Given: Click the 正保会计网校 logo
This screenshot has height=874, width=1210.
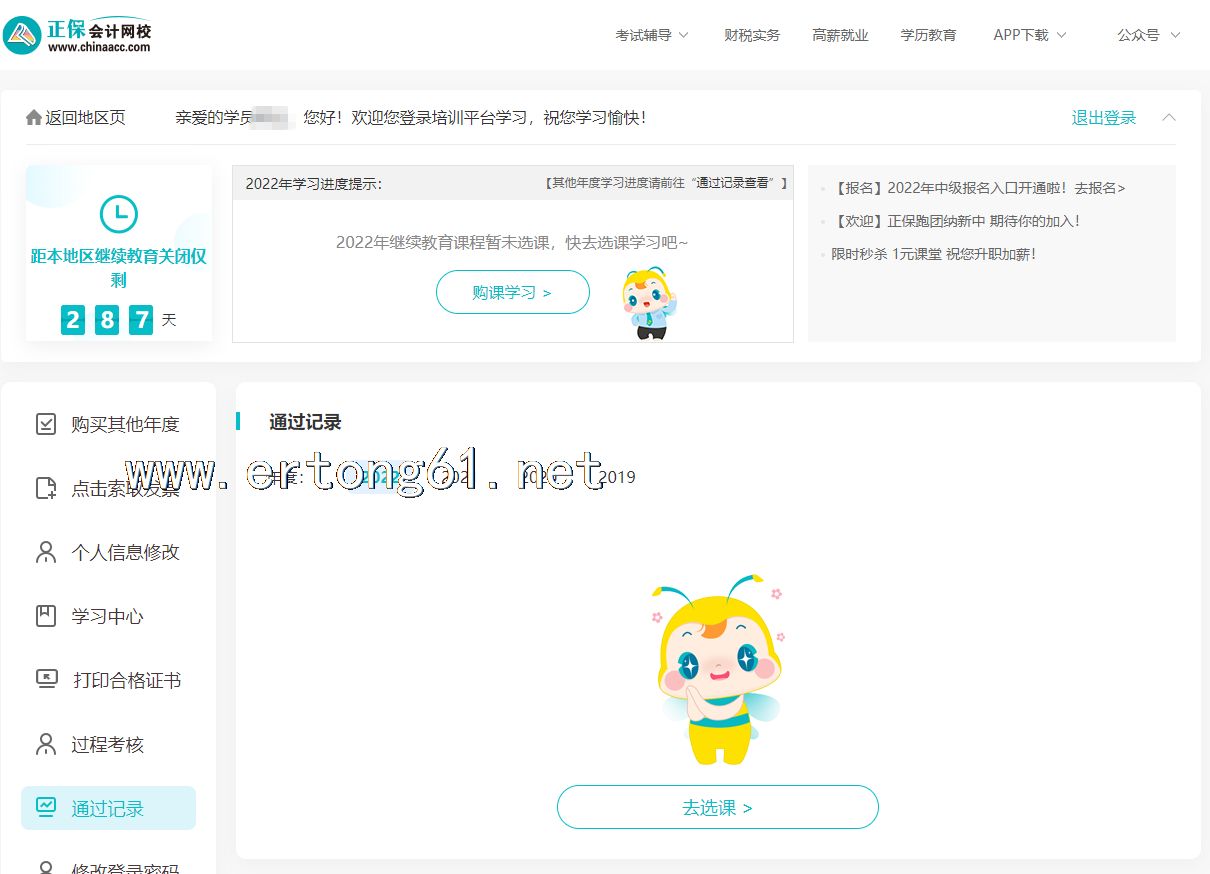Looking at the screenshot, I should [x=78, y=35].
